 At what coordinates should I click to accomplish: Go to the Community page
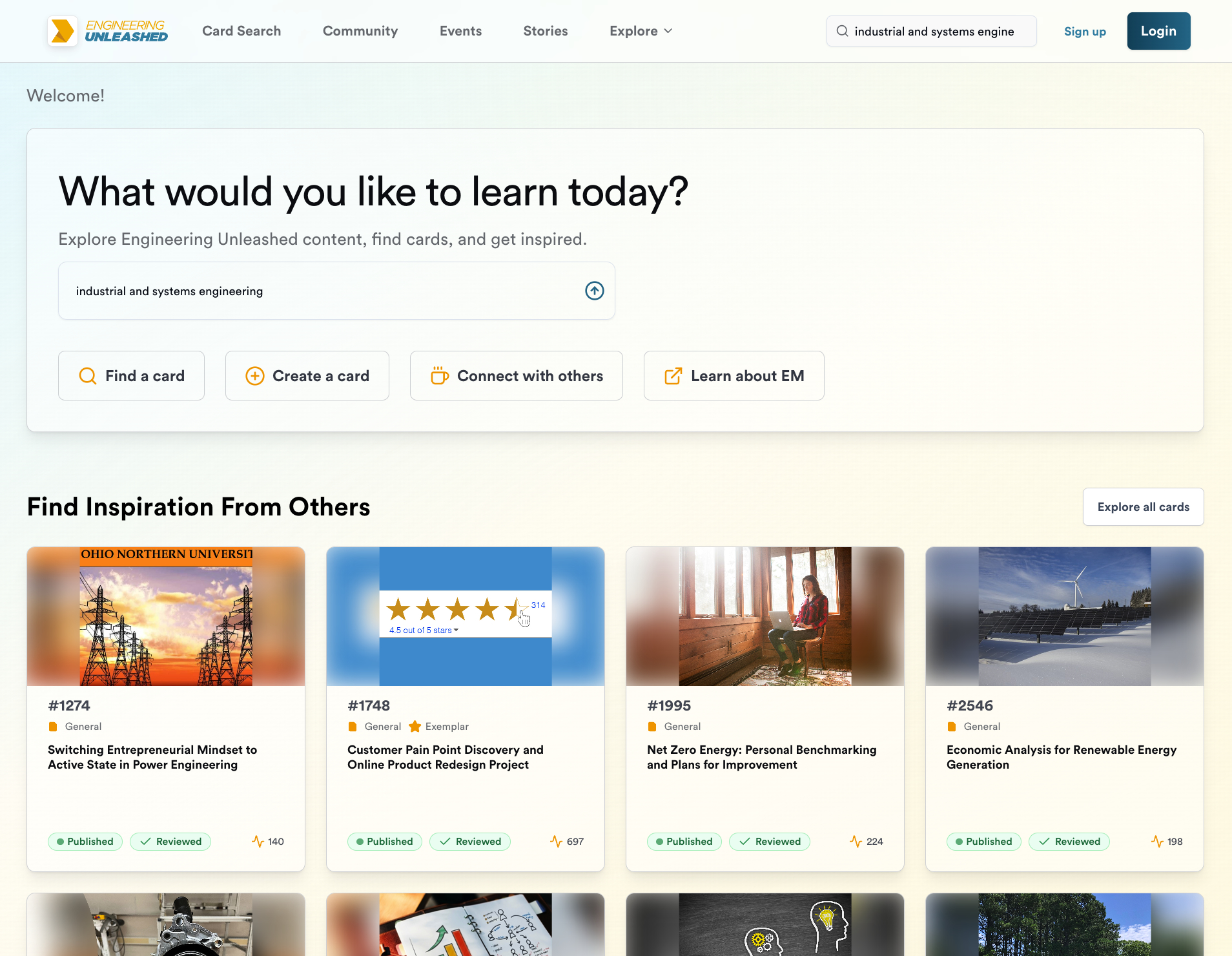coord(360,31)
